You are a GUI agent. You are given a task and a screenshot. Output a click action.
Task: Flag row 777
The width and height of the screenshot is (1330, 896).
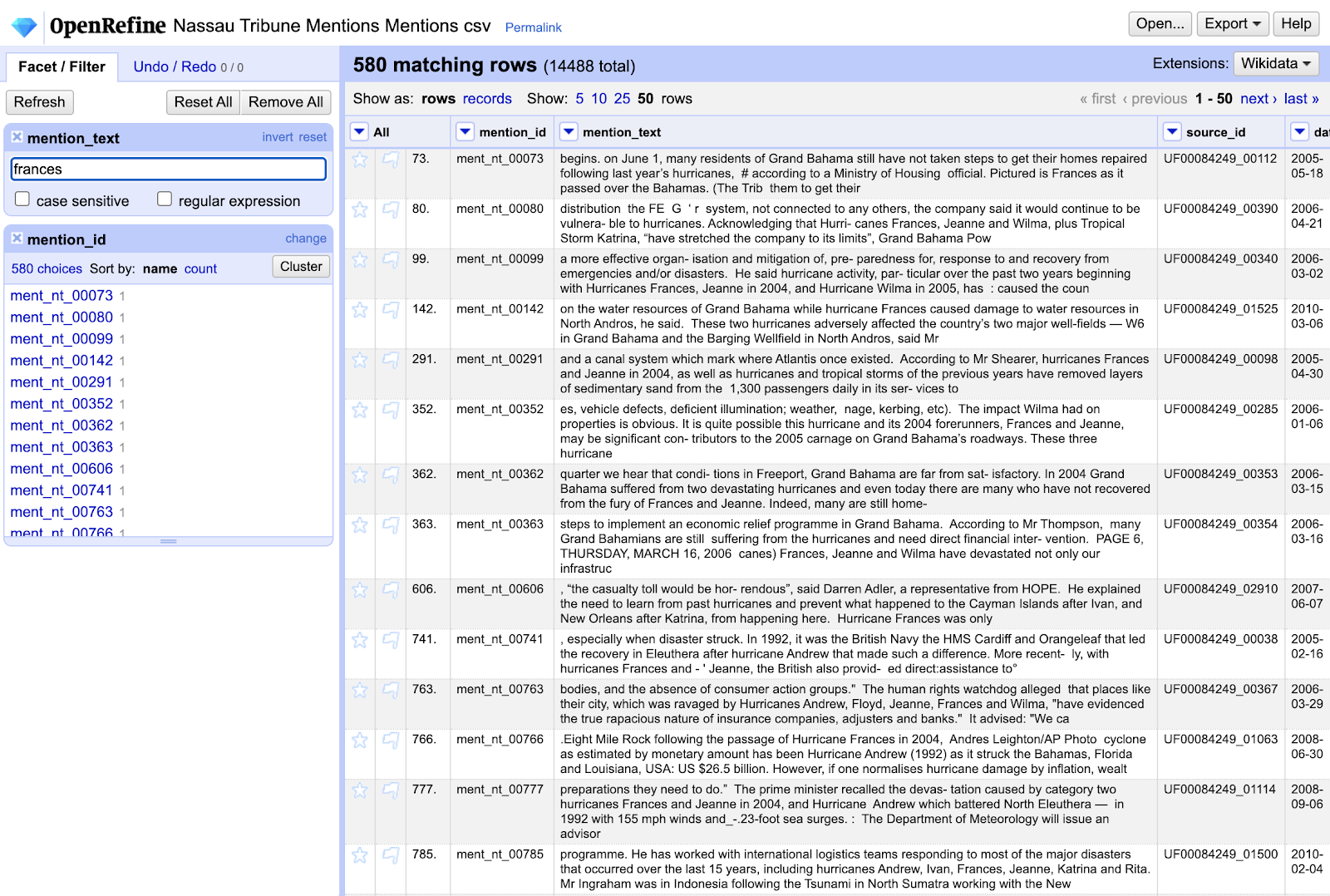click(390, 790)
